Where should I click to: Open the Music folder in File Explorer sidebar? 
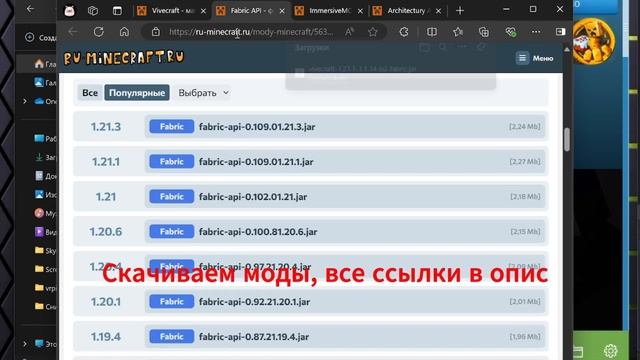click(x=45, y=213)
